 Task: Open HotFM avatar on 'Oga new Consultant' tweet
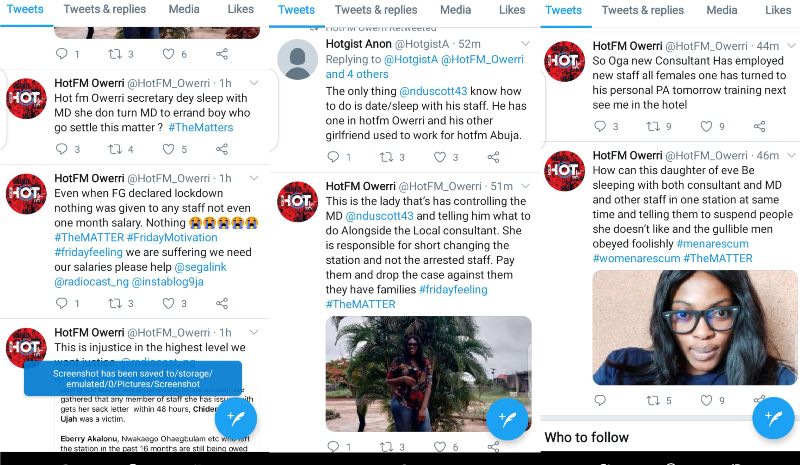565,62
